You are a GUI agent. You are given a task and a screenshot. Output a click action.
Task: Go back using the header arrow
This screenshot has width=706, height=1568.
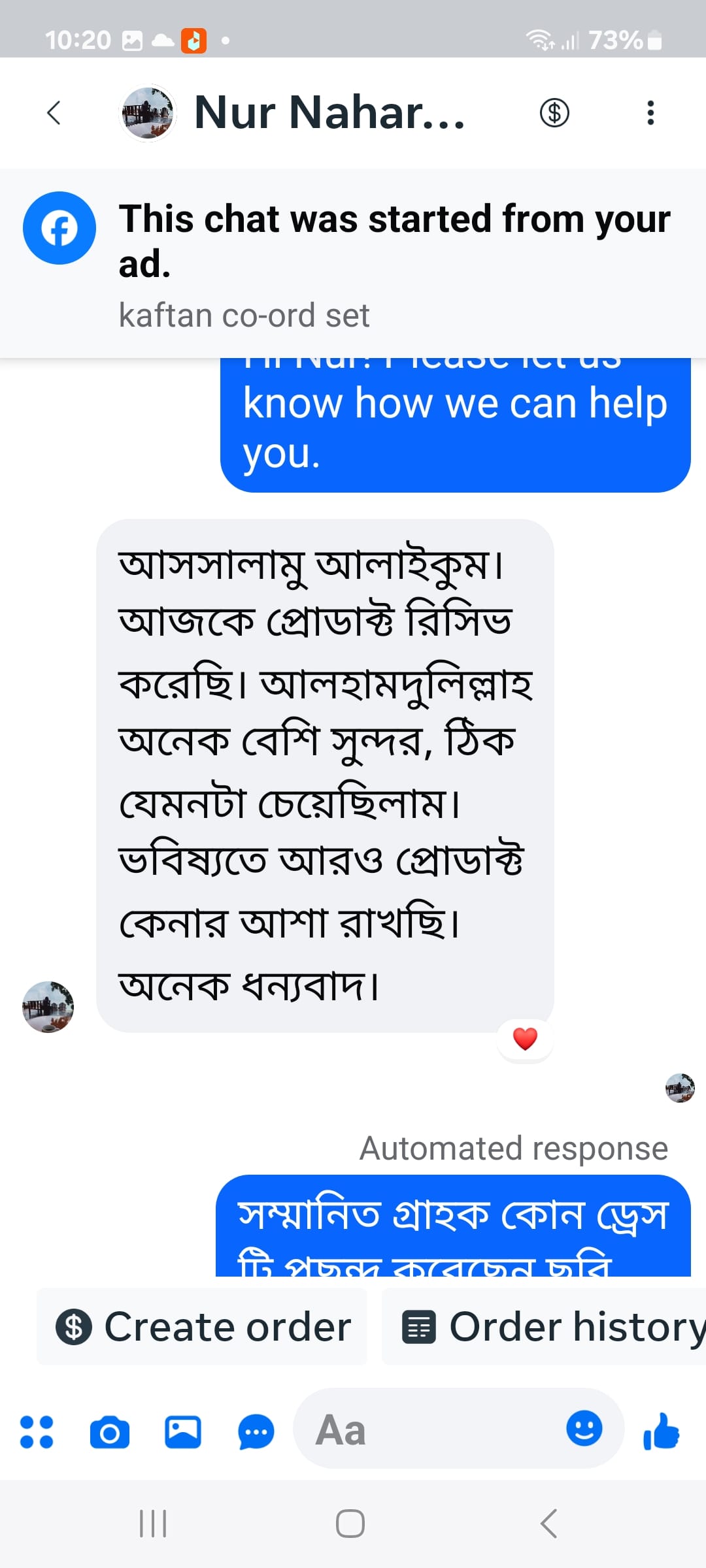tap(54, 112)
